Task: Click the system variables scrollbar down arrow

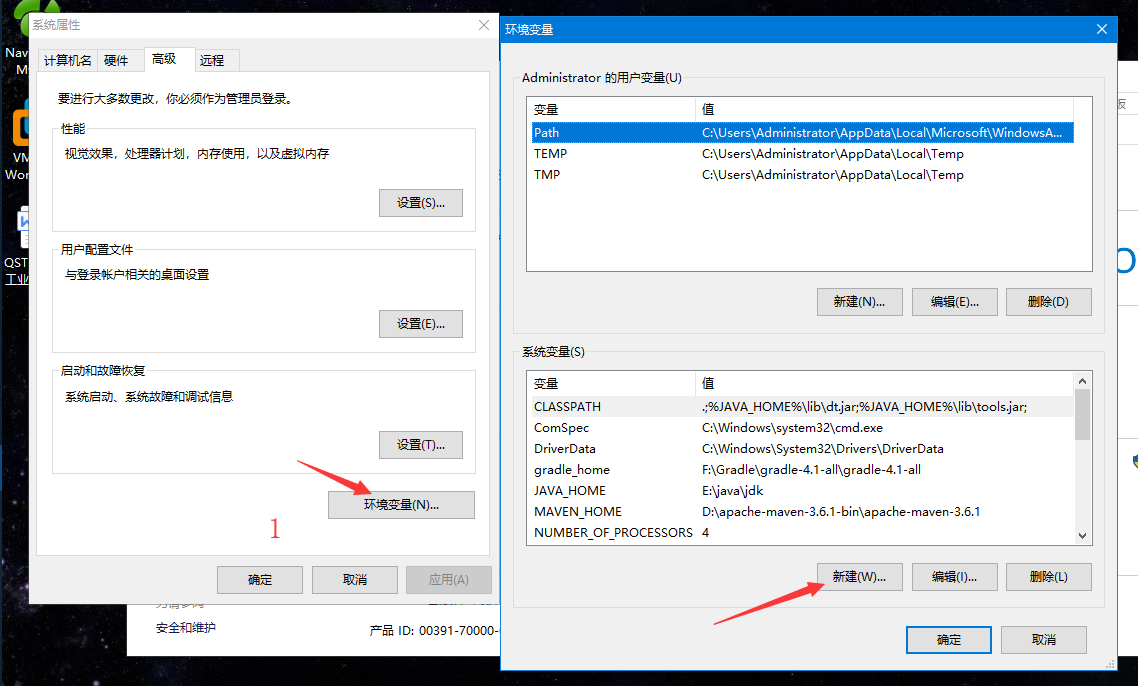Action: (x=1082, y=536)
